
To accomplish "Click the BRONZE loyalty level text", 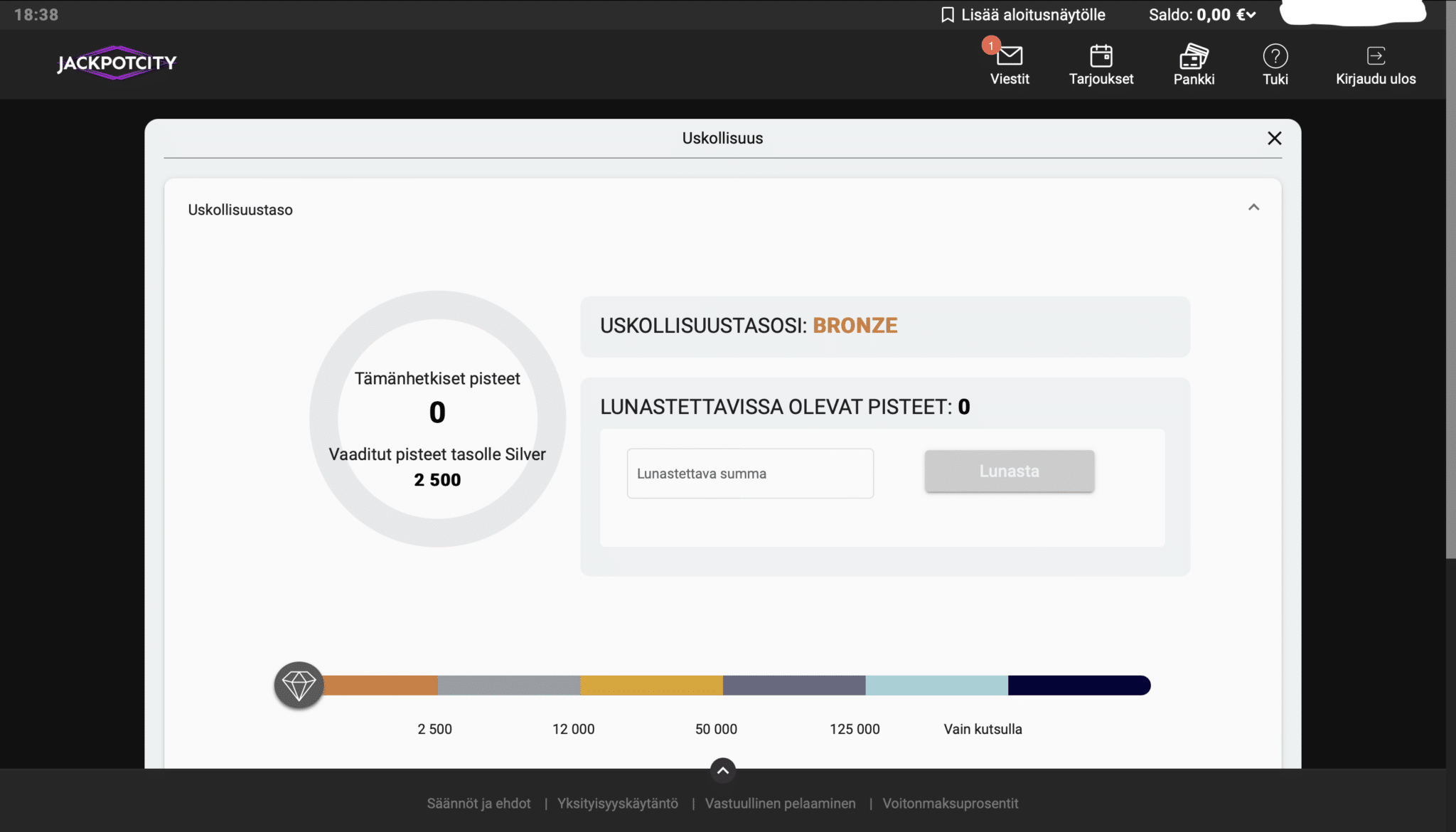I will point(855,326).
